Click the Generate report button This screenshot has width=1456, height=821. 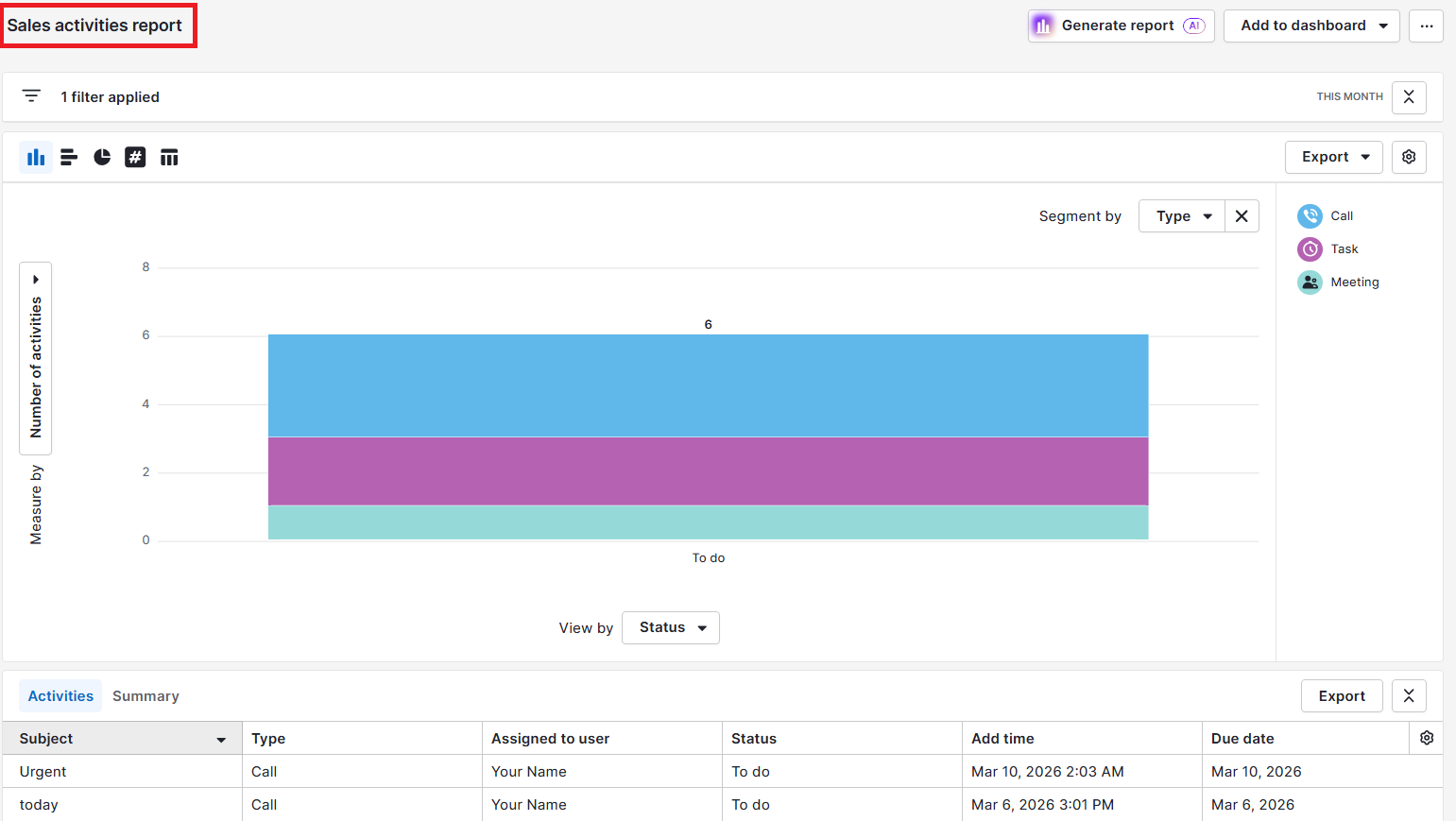(x=1120, y=26)
